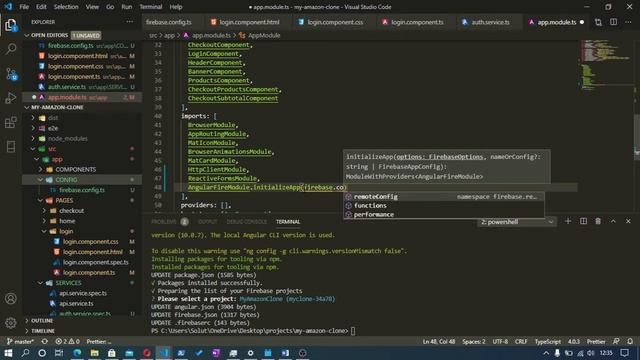Switch to login.component.html tab

(x=249, y=22)
